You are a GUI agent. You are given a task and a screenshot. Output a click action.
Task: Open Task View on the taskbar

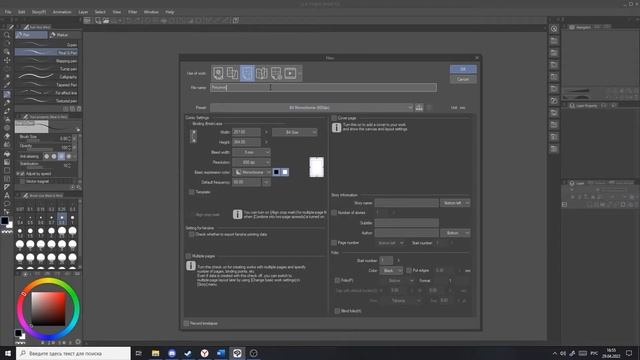pos(139,353)
